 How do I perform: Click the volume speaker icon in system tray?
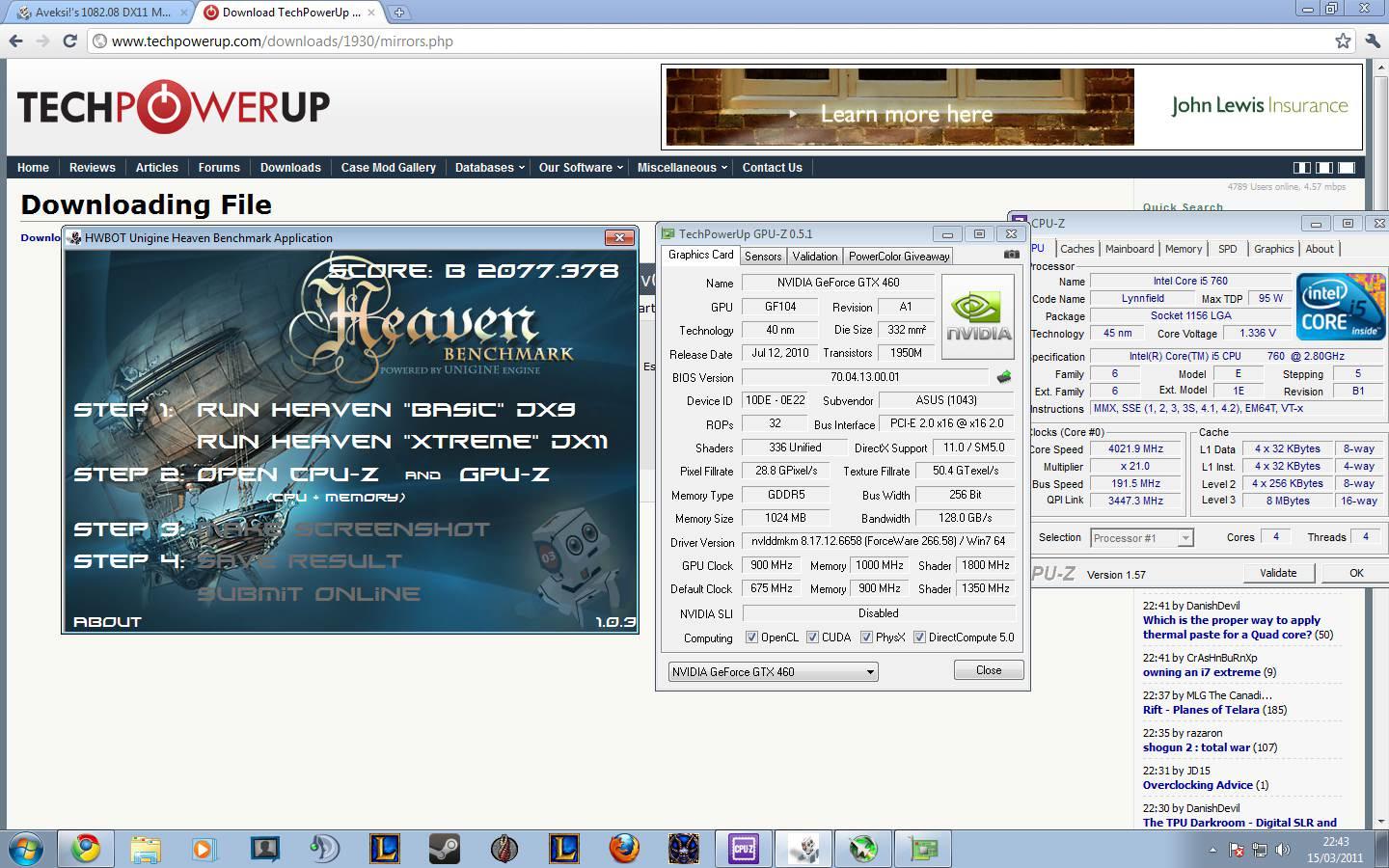click(x=1282, y=850)
